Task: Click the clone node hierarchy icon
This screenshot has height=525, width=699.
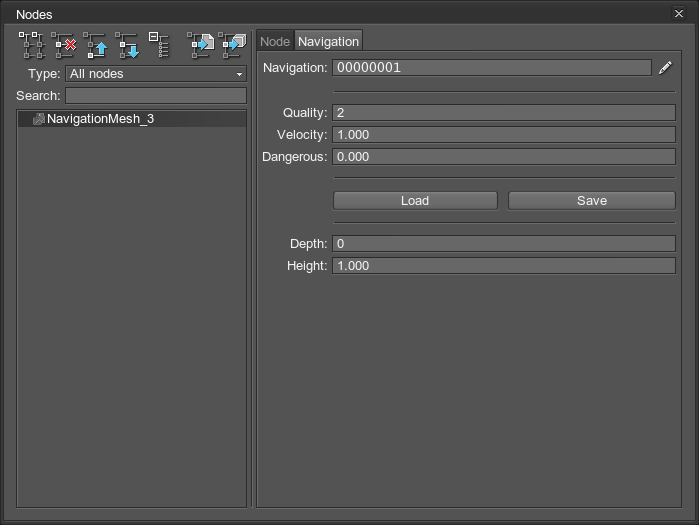Action: [31, 45]
